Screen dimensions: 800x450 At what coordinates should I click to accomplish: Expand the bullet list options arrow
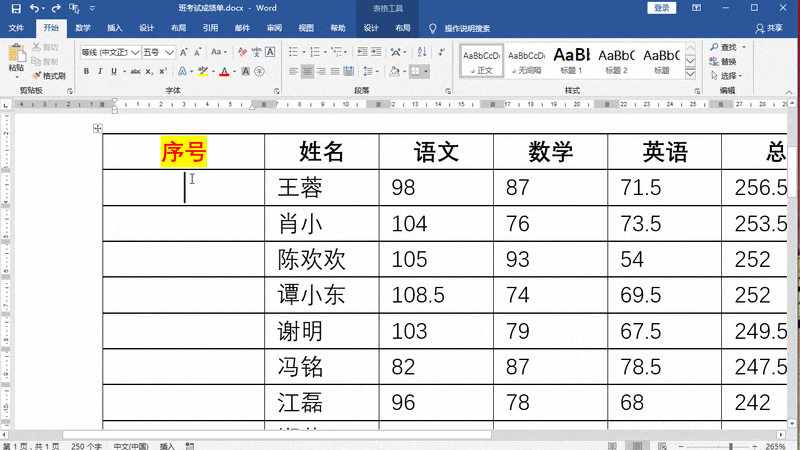tap(304, 52)
